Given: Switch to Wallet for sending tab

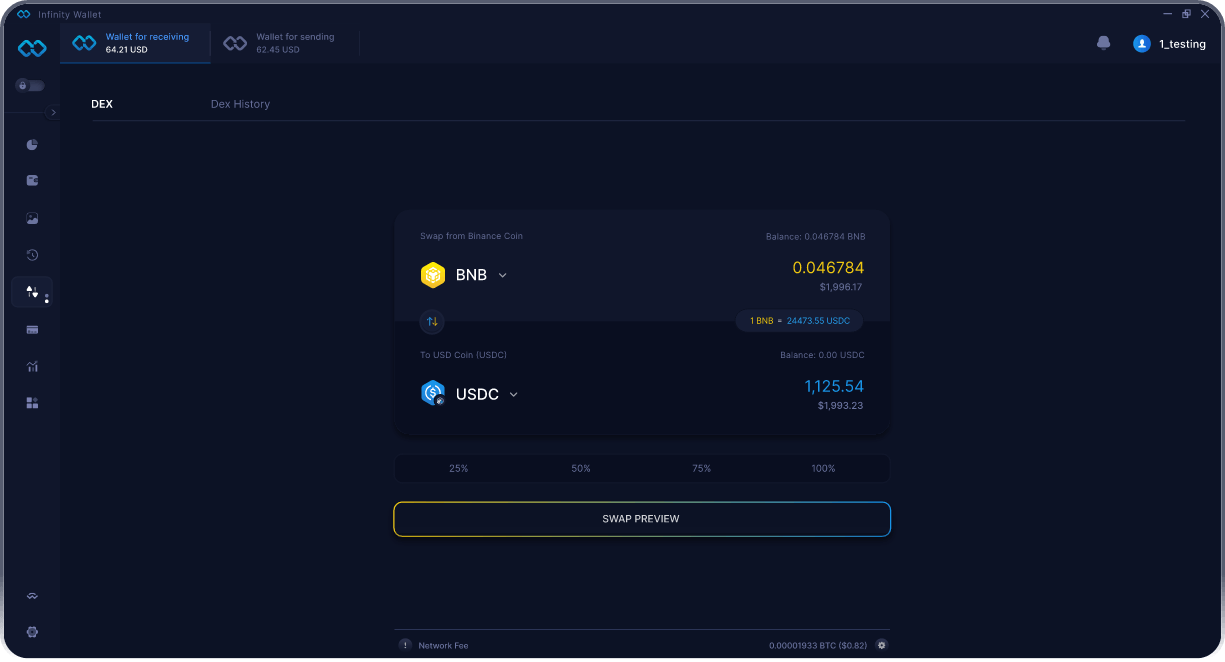Looking at the screenshot, I should coord(285,43).
